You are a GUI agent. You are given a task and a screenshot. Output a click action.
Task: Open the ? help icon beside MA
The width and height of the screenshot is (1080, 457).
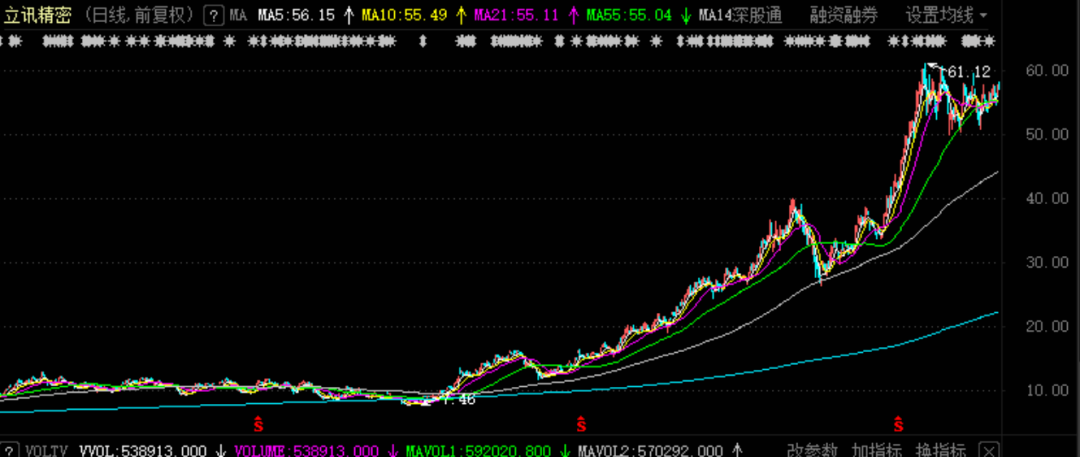point(215,14)
